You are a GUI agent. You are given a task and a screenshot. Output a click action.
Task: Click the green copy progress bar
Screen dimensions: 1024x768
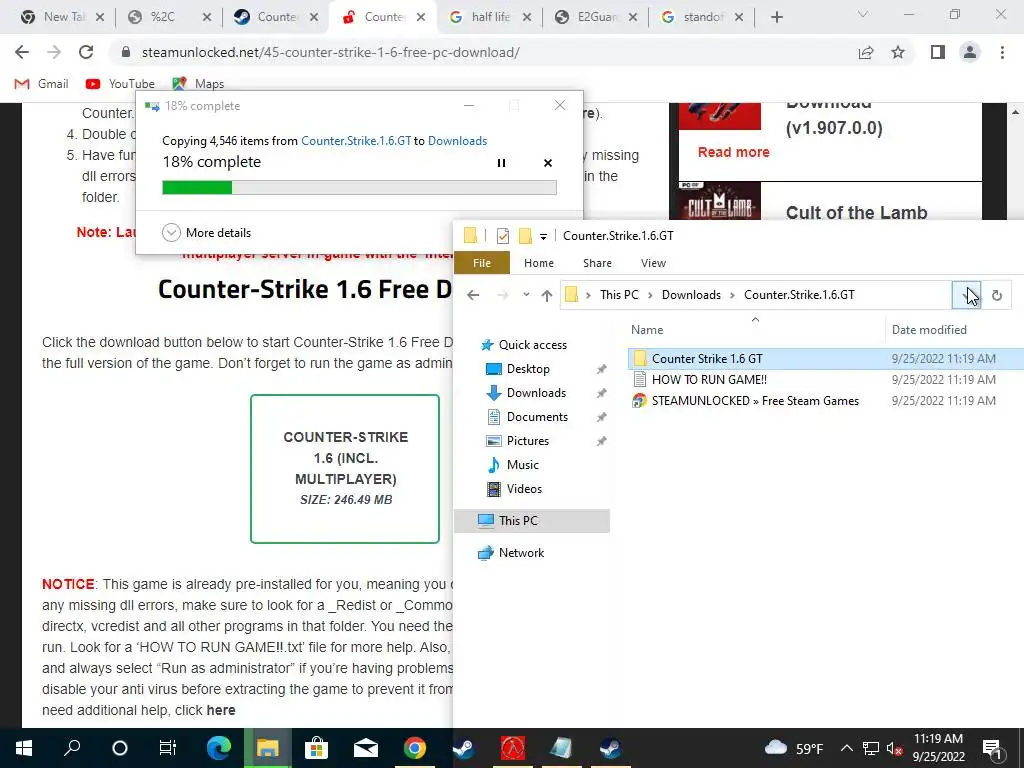[x=359, y=187]
